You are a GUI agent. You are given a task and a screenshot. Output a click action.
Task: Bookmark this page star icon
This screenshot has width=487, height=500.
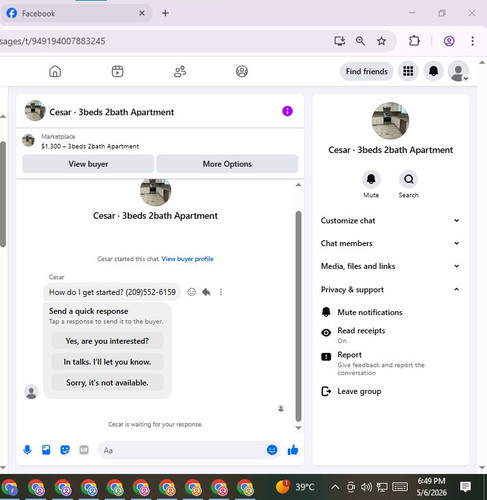[x=381, y=41]
